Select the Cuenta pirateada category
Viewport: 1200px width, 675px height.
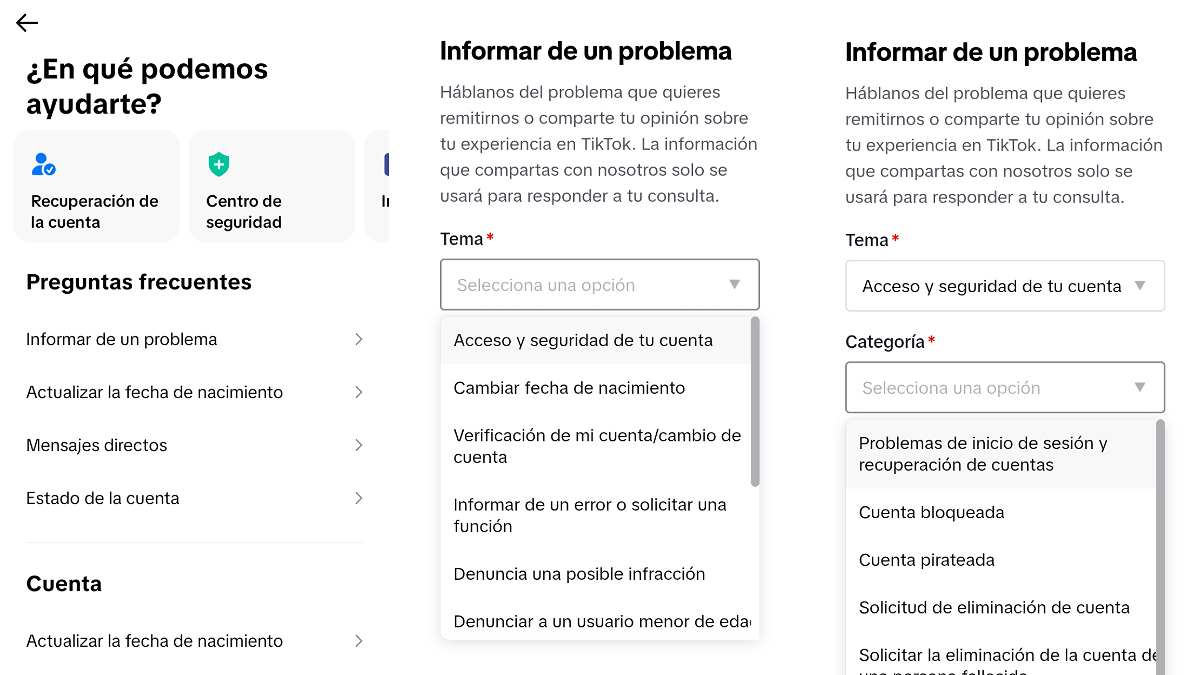(x=1000, y=560)
